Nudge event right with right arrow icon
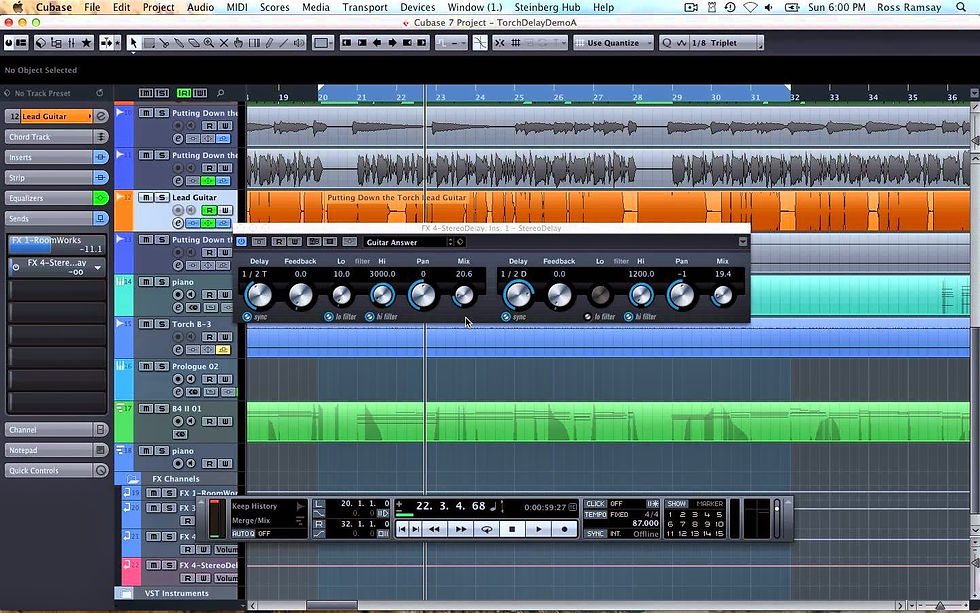 click(392, 42)
